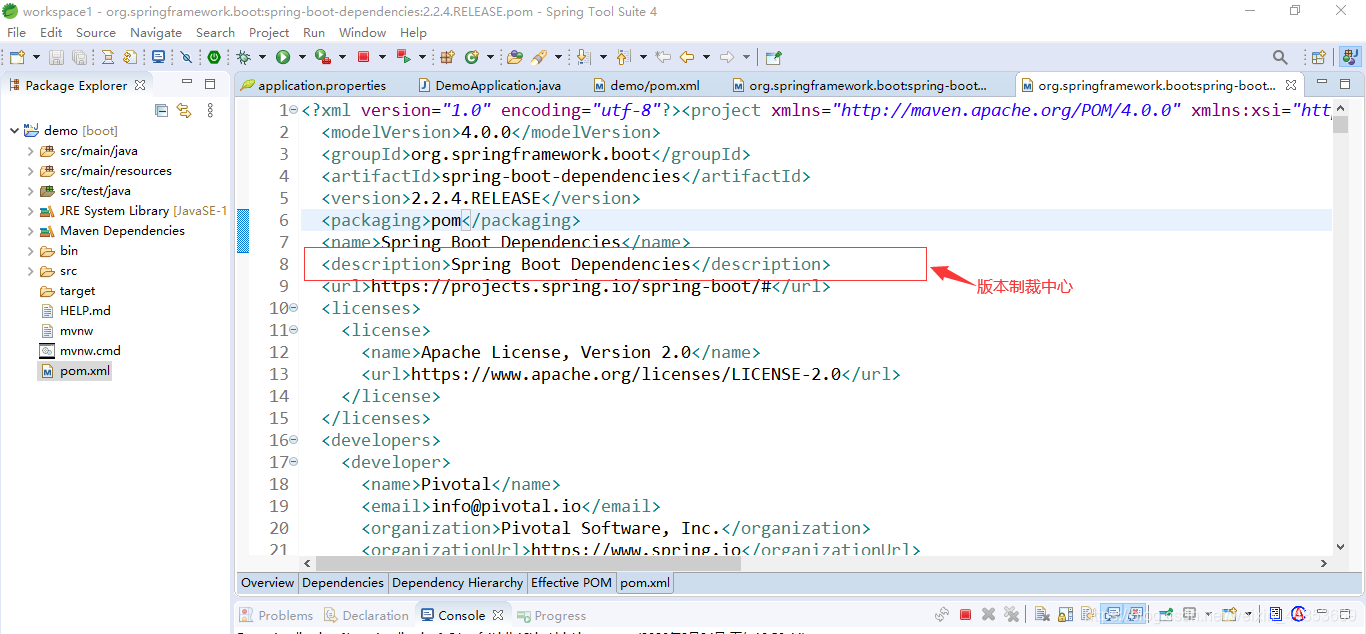Image resolution: width=1366 pixels, height=634 pixels.
Task: Open the Dependency Hierarchy tab
Action: (x=457, y=582)
